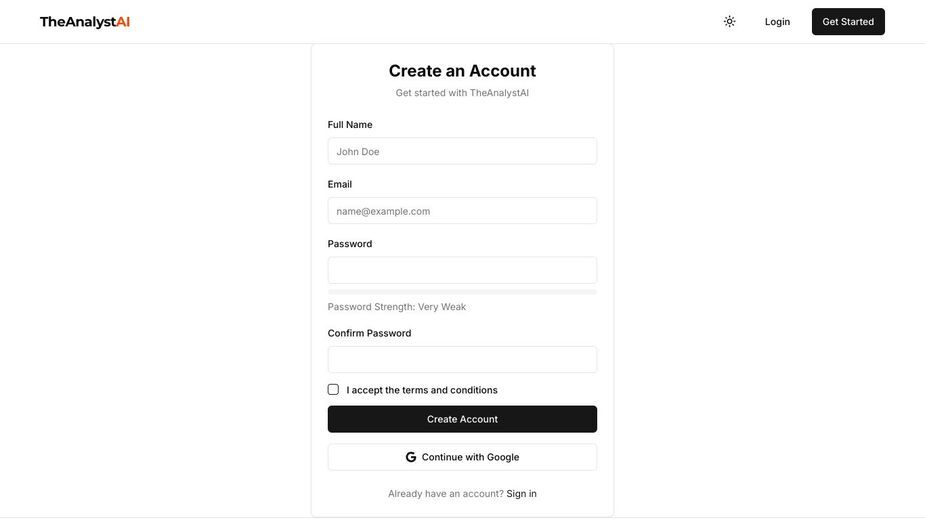925x520 pixels.
Task: Check the accept terms and conditions checkbox
Action: click(x=333, y=390)
